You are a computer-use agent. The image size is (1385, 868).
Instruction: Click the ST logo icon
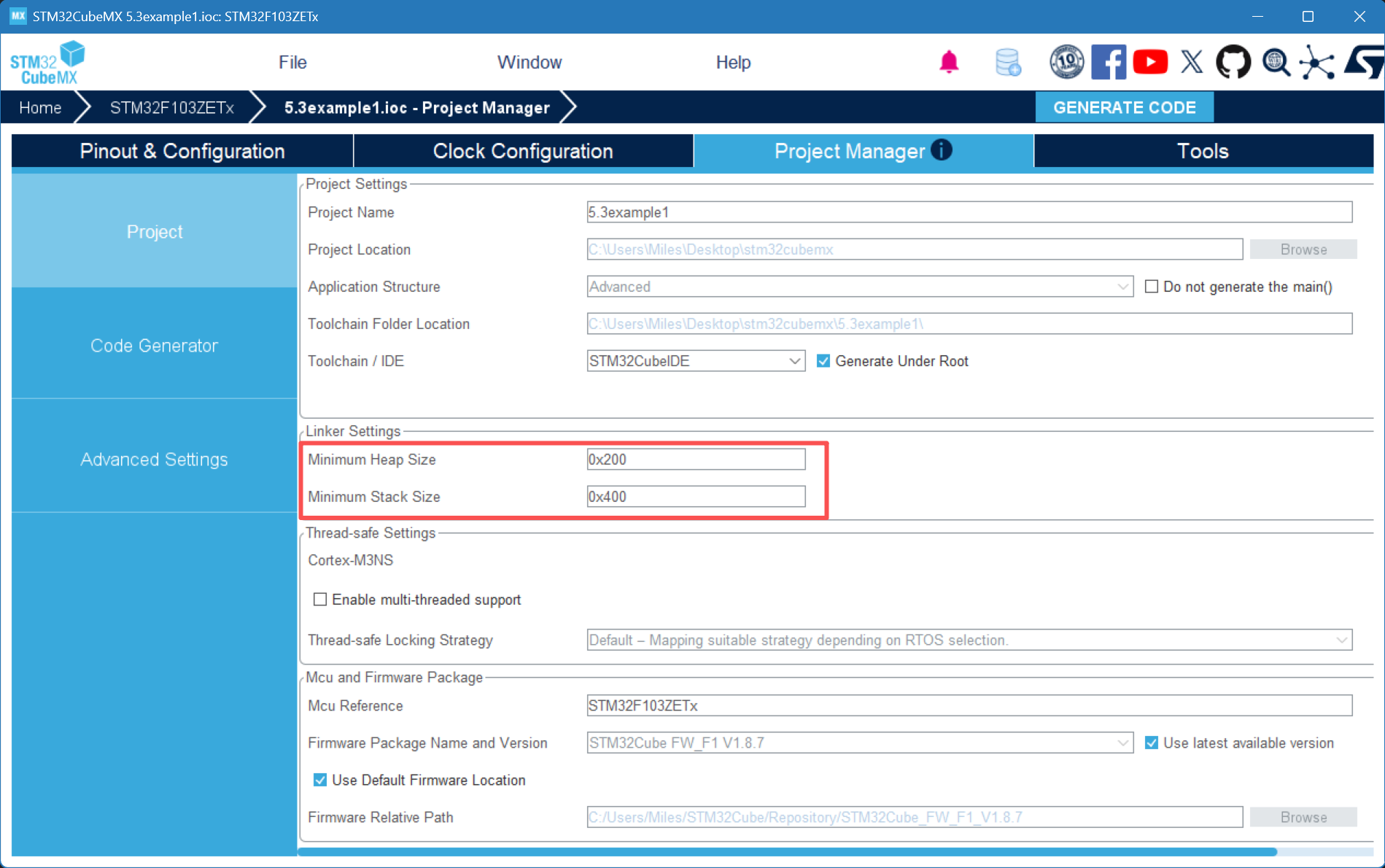click(1363, 62)
